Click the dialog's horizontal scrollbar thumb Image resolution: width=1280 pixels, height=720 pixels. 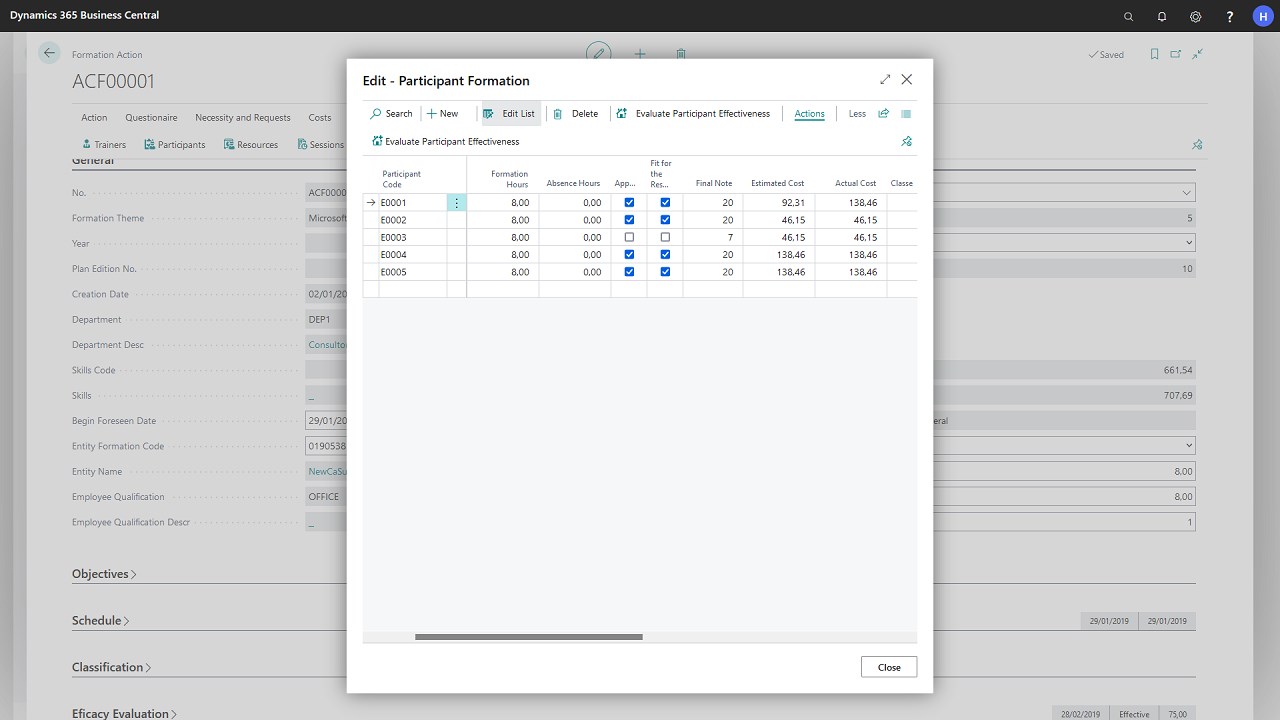[529, 636]
